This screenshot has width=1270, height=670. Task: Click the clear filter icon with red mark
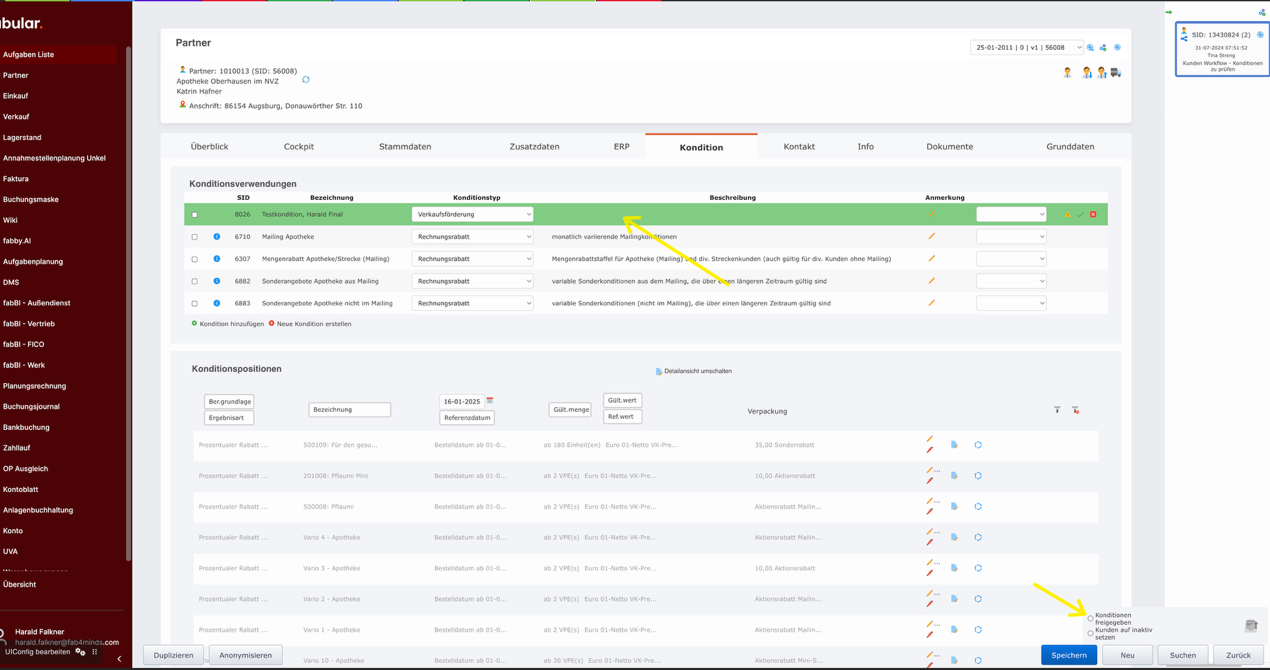pos(1076,410)
